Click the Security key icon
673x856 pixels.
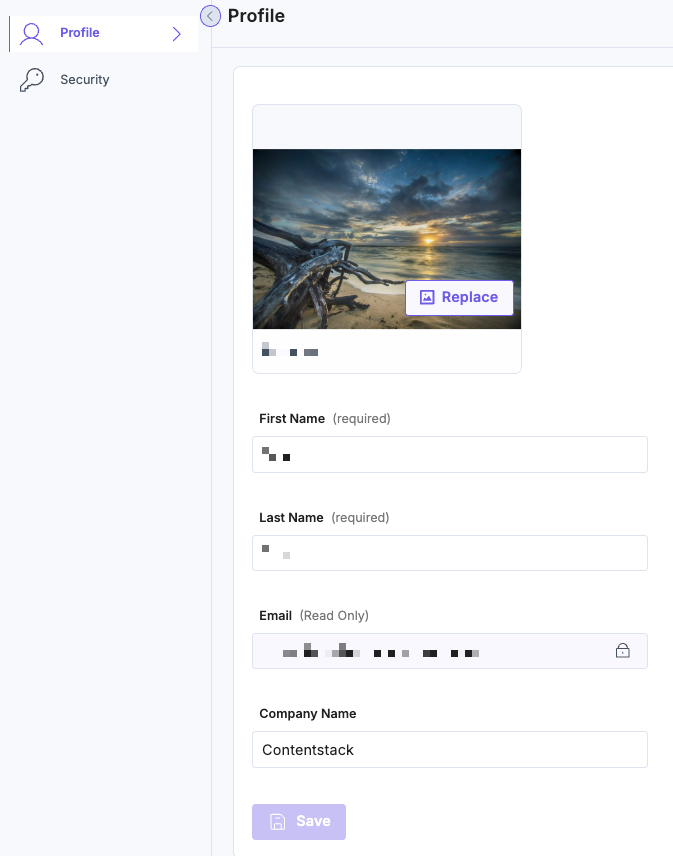point(32,80)
